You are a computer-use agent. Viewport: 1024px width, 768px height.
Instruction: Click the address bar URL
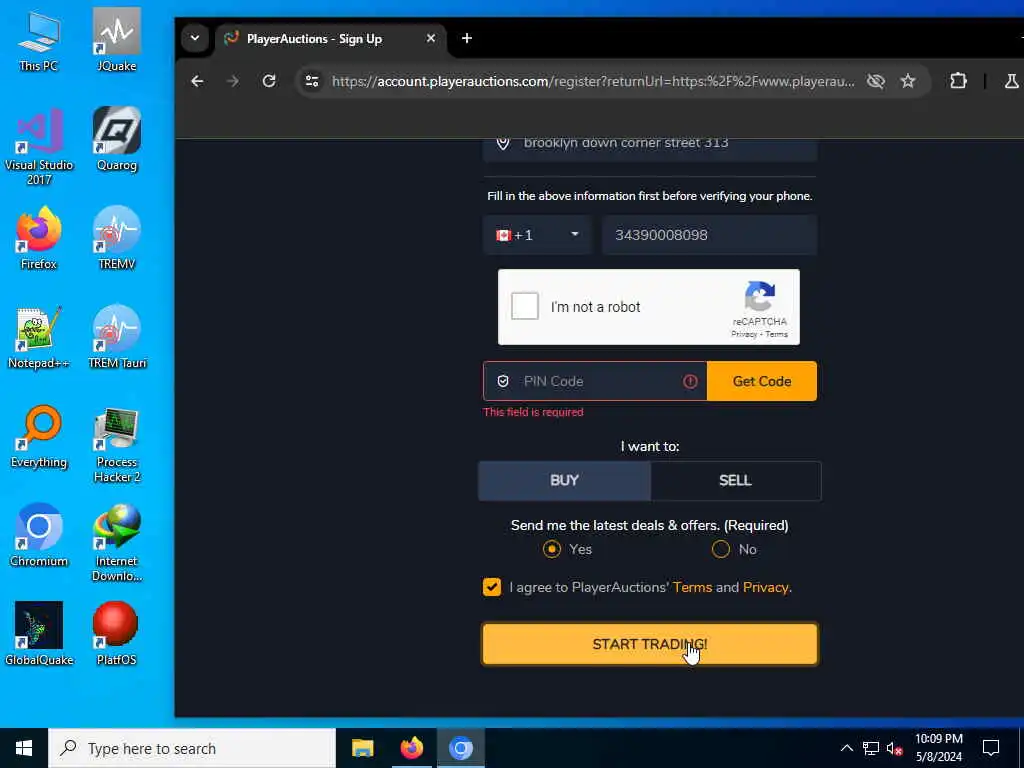coord(593,81)
